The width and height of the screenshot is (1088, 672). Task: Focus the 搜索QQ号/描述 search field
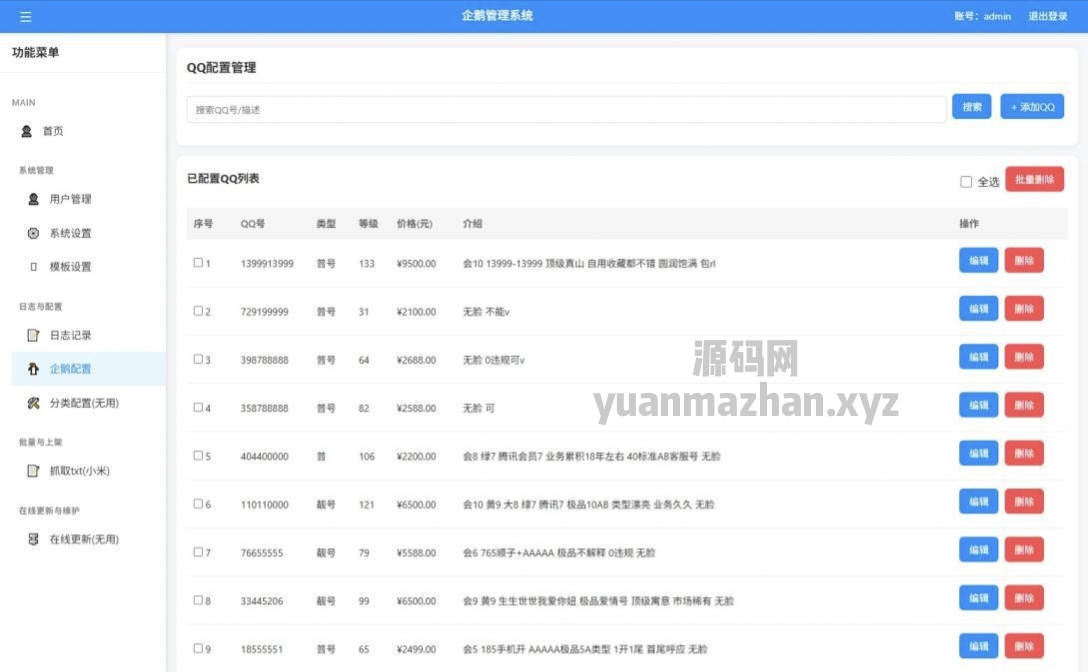click(x=566, y=110)
